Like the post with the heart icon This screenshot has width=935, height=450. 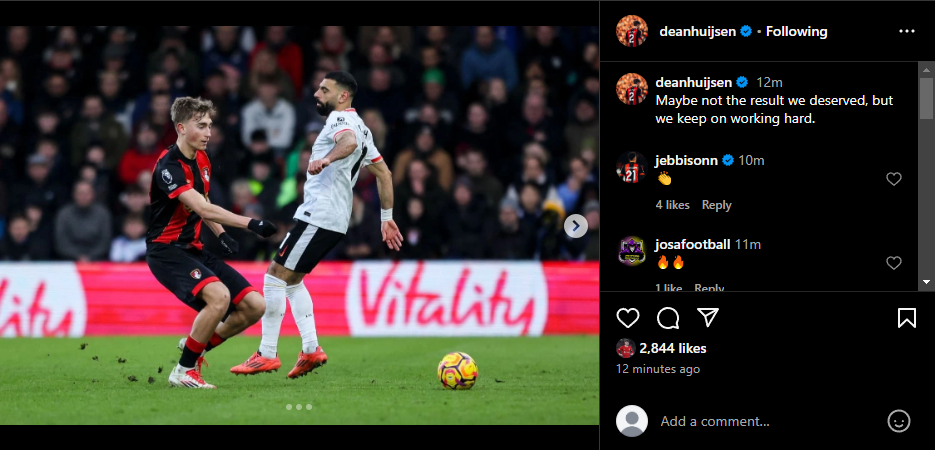click(627, 318)
